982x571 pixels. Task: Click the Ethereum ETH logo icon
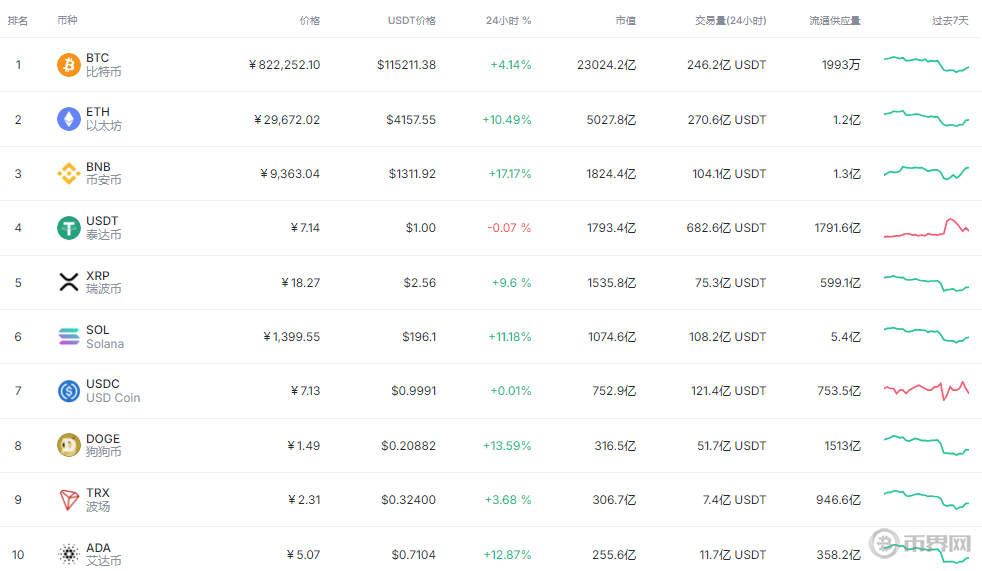(68, 120)
